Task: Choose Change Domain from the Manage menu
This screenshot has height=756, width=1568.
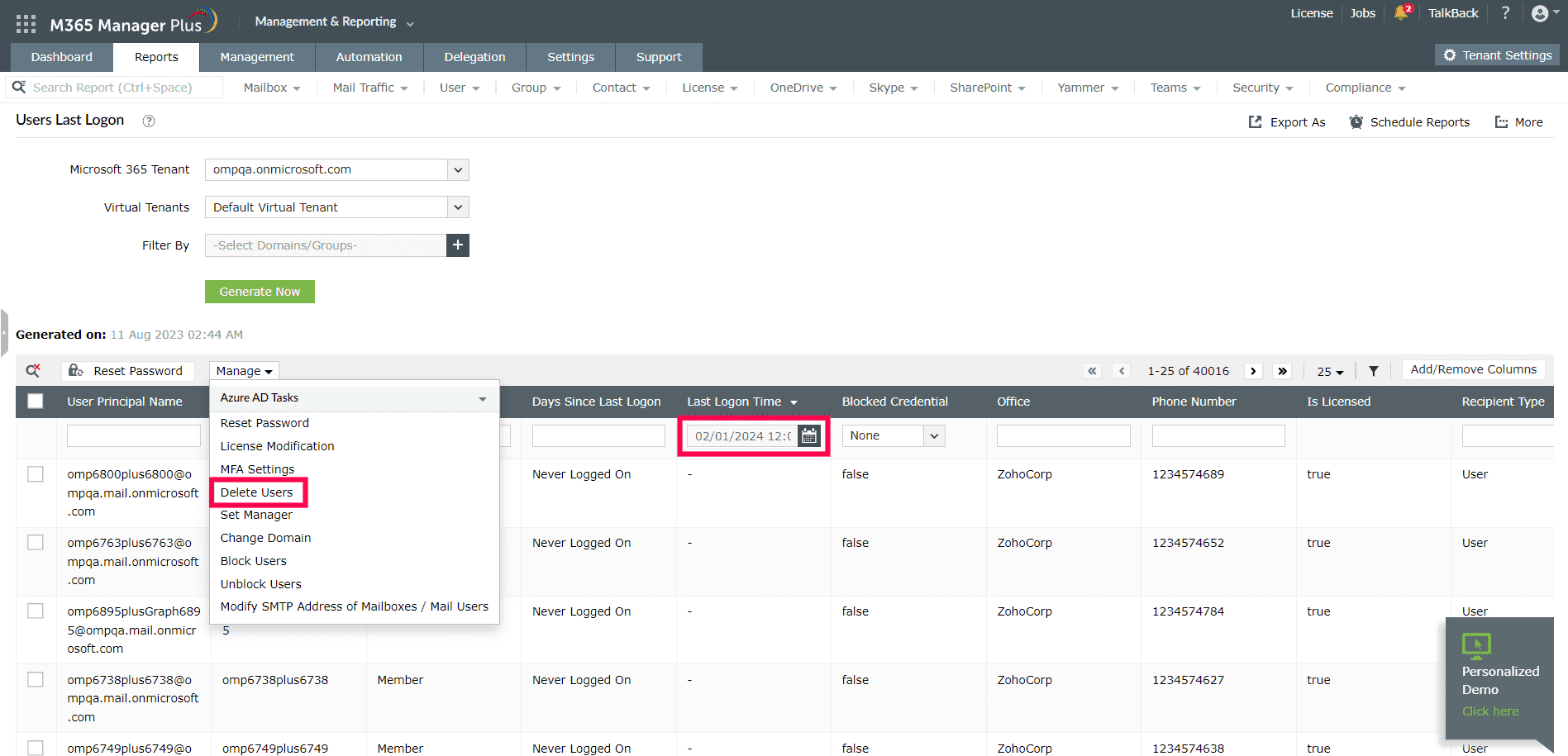Action: (266, 538)
